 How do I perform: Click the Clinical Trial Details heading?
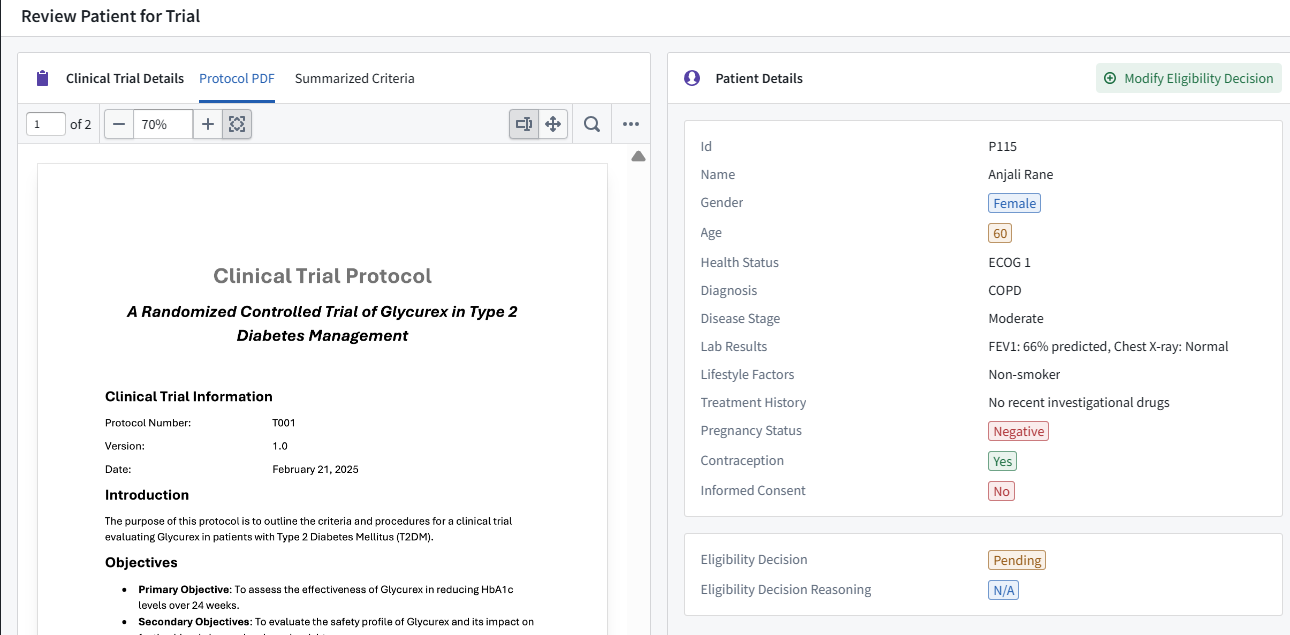[x=125, y=78]
